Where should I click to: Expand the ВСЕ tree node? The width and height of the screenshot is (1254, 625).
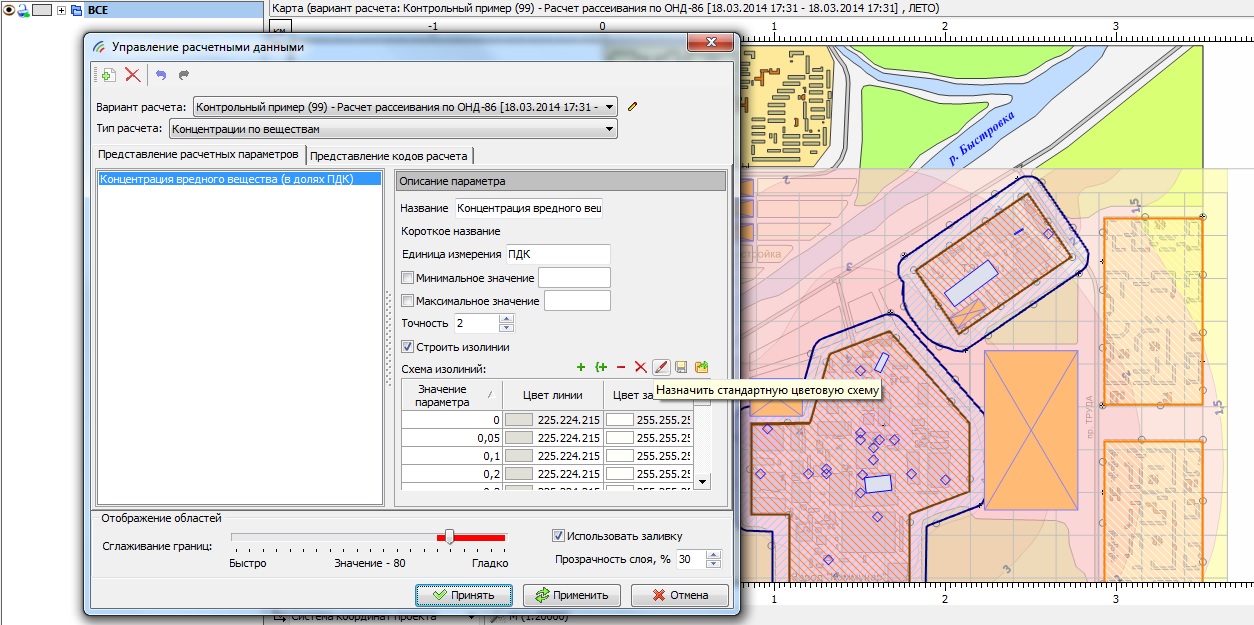[x=62, y=10]
